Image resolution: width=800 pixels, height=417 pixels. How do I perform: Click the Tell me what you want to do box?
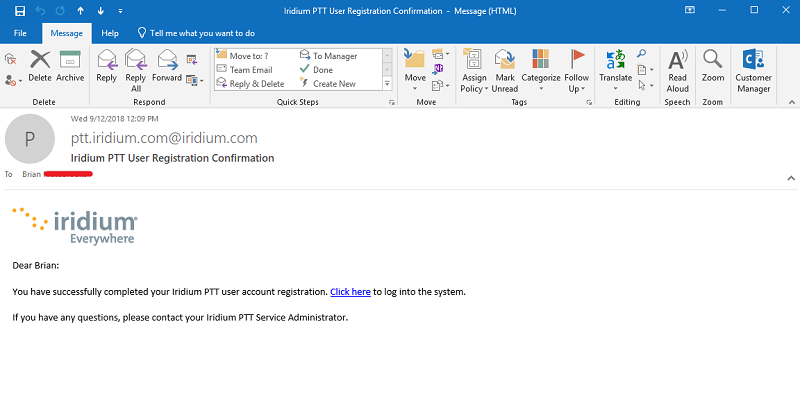coord(196,33)
